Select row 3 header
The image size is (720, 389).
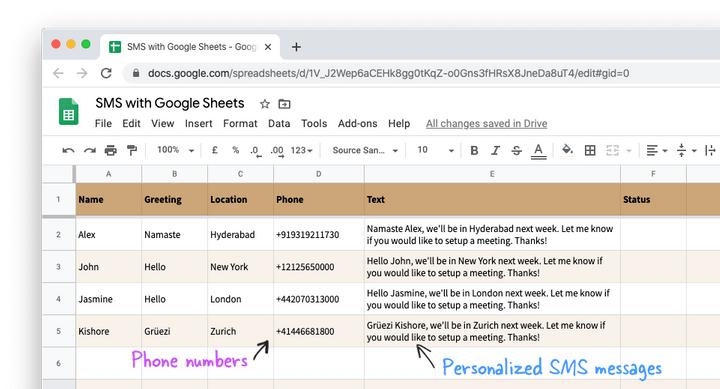58,266
